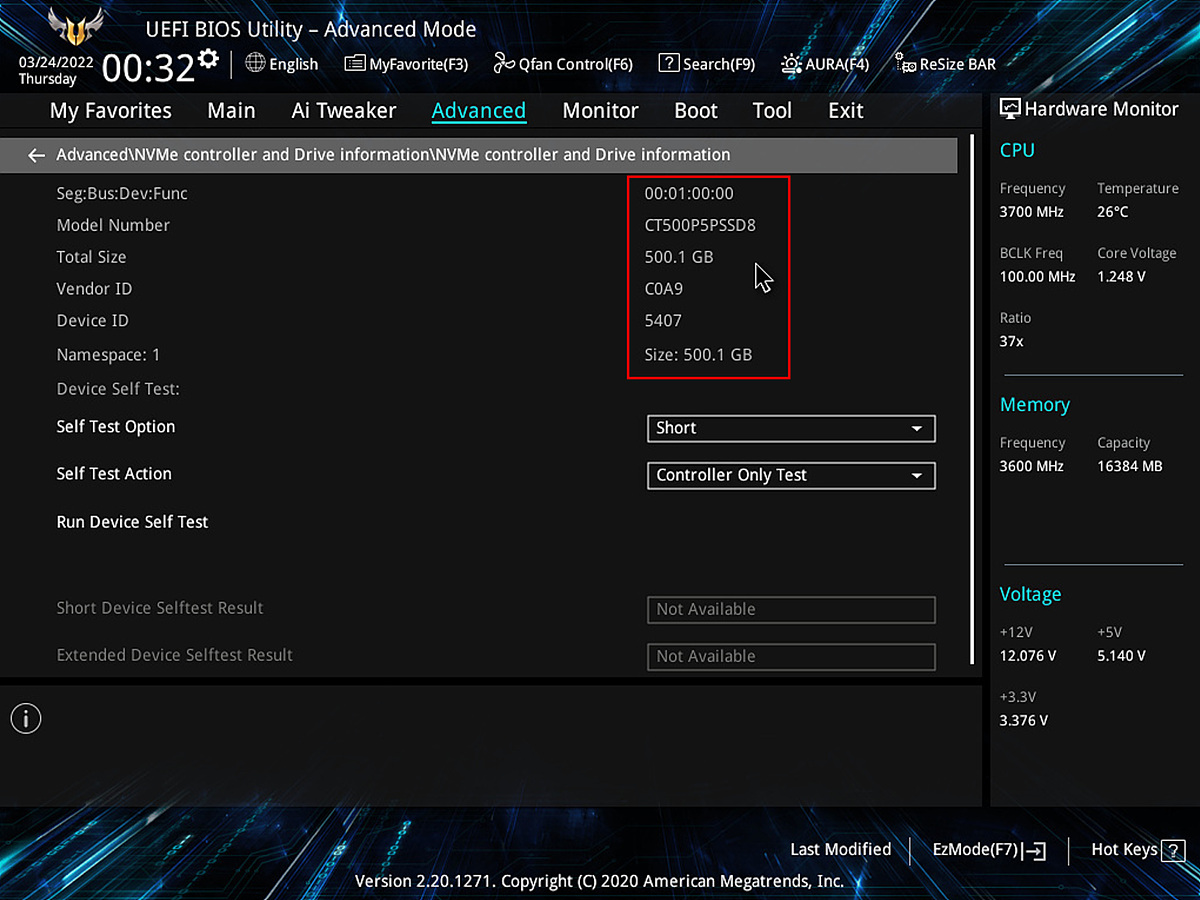Open the Ai Tweaker tab
The height and width of the screenshot is (900, 1200).
coord(344,111)
